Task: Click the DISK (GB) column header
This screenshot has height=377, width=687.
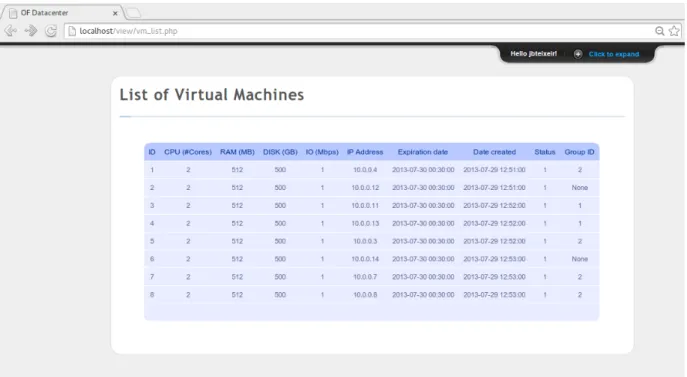Action: coord(280,152)
